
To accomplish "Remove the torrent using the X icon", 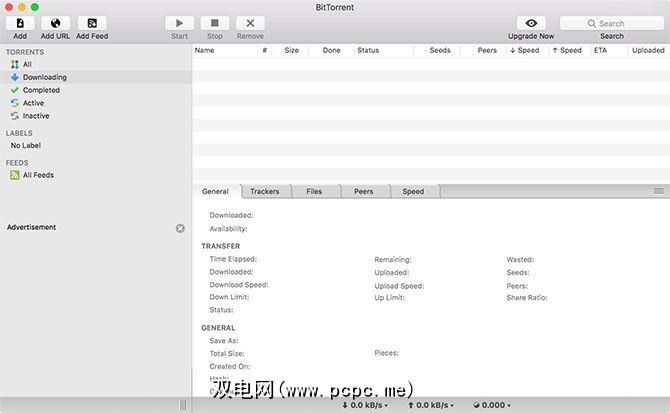I will (x=250, y=23).
